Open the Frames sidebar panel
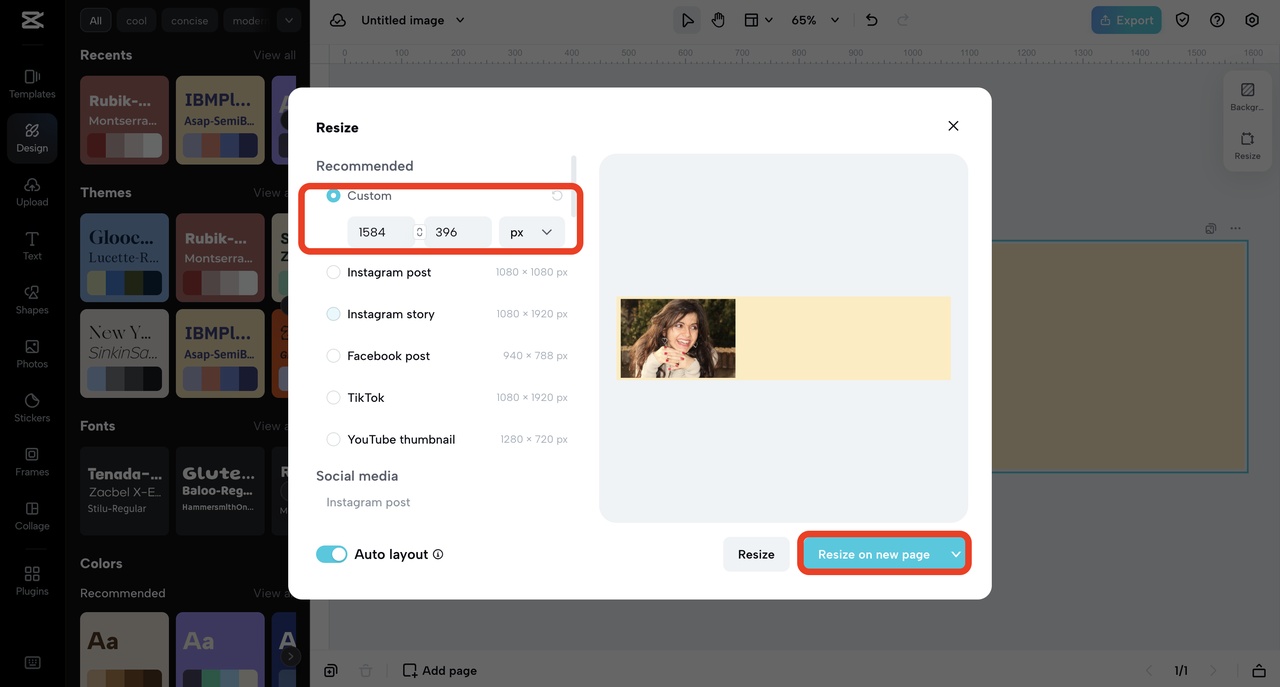 point(32,460)
